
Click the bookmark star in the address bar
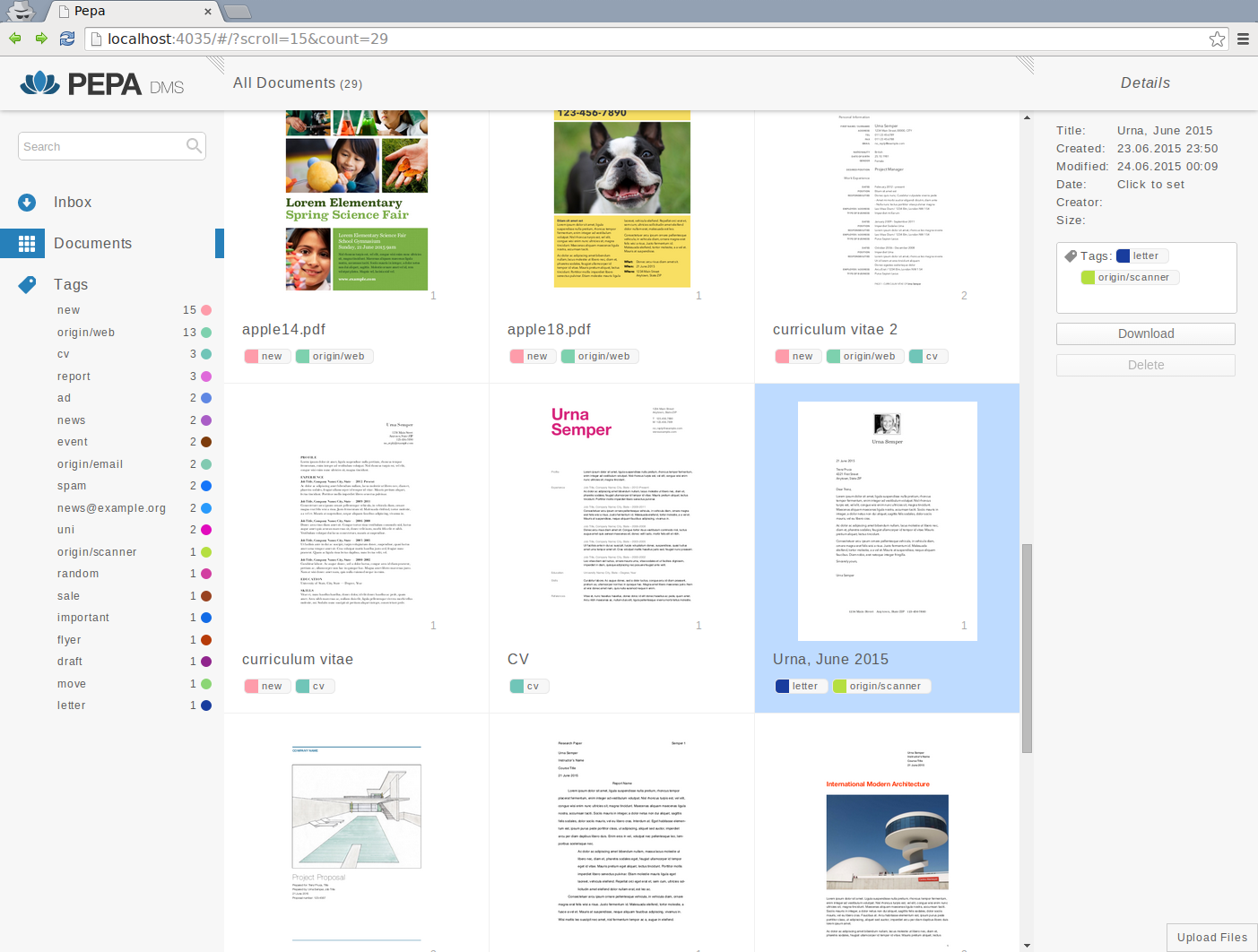pos(1217,39)
